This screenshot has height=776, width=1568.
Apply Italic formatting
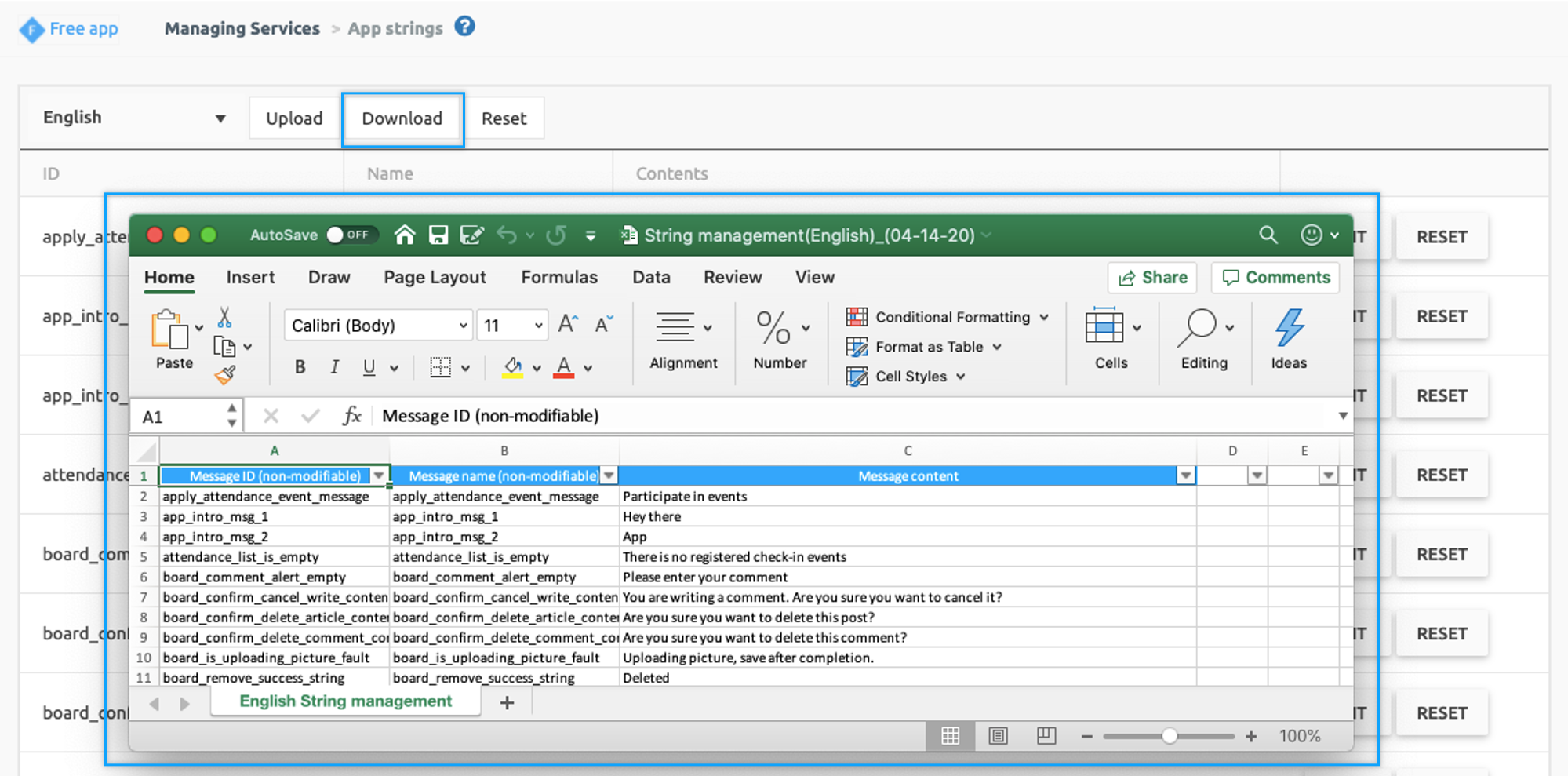(334, 367)
